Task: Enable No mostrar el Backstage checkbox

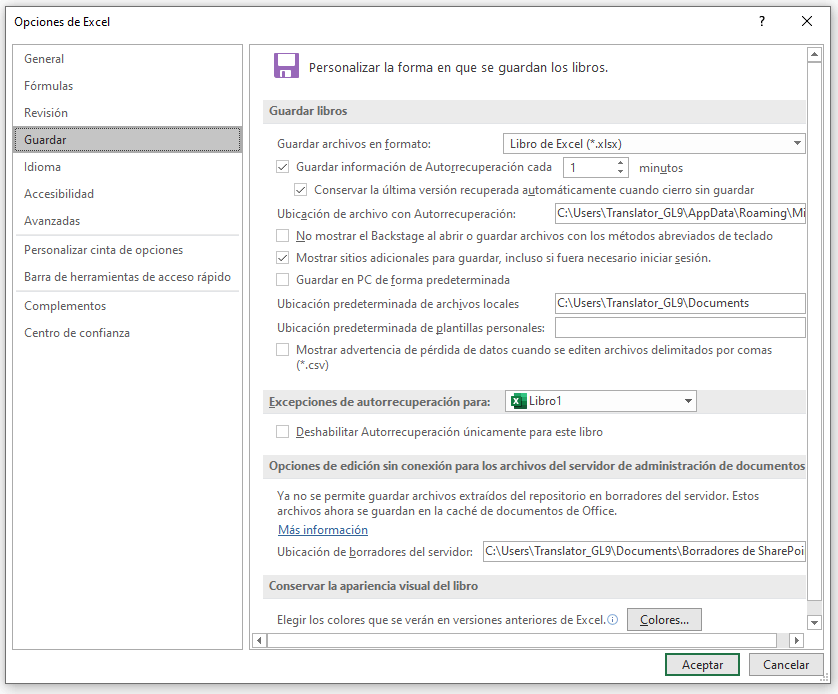Action: tap(283, 236)
